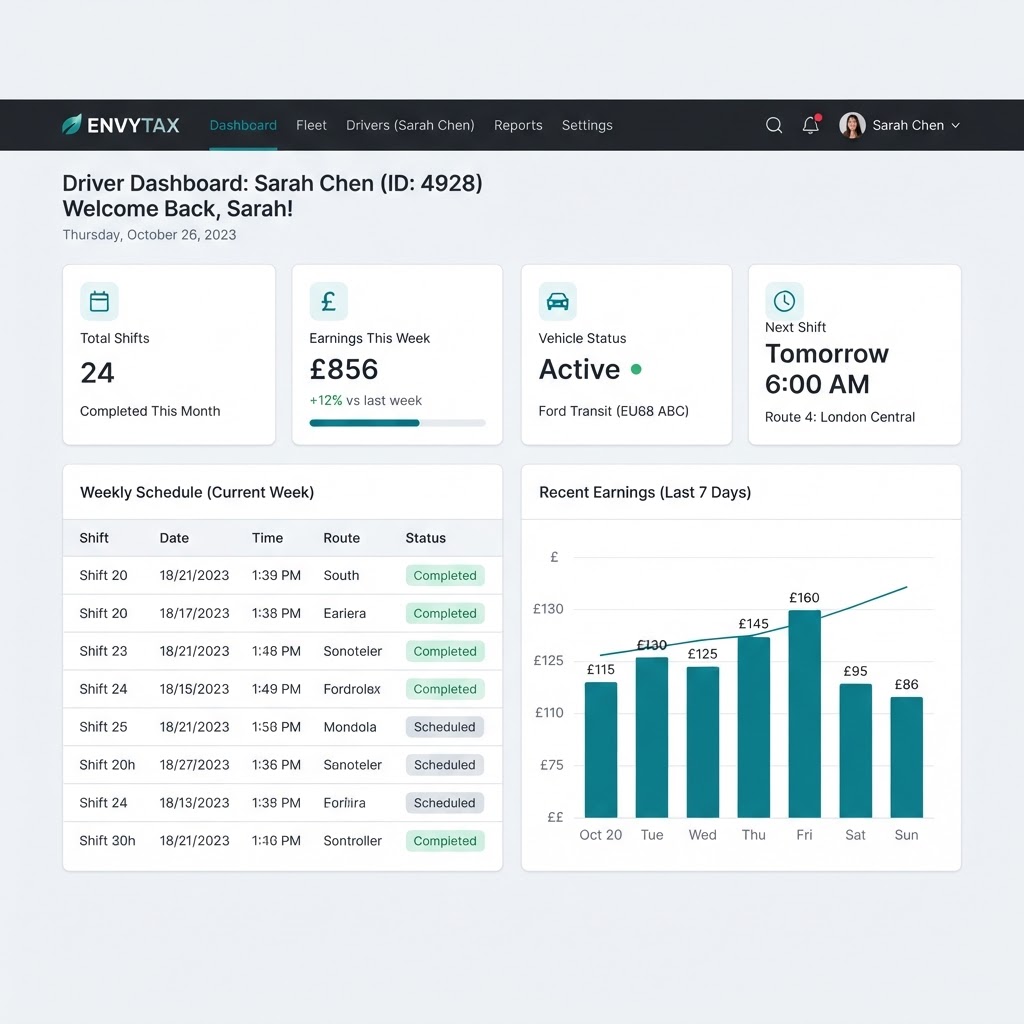Viewport: 1024px width, 1024px height.
Task: Click Scheduled badge for Shift 20h
Action: pos(445,765)
